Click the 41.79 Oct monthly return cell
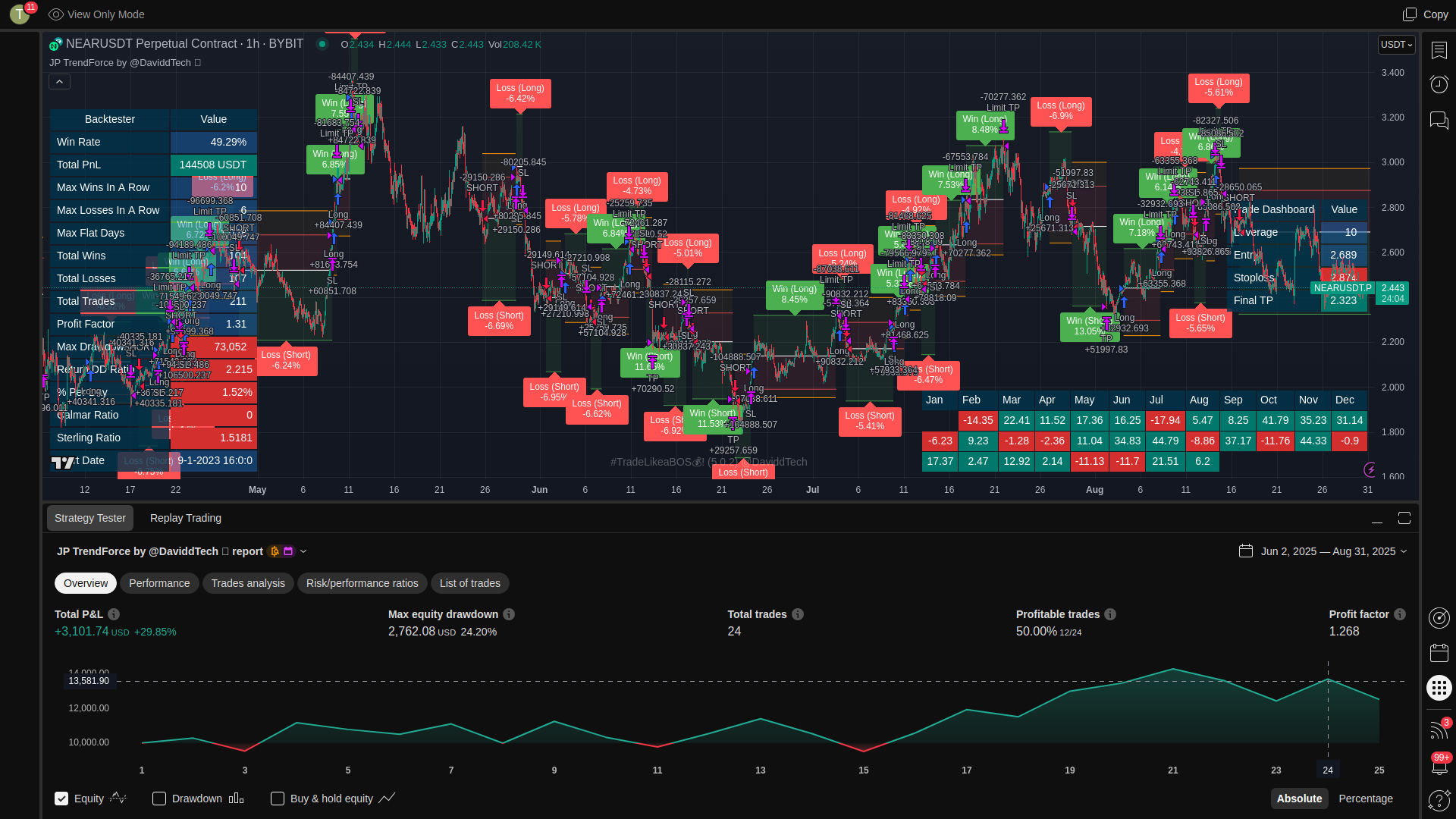The image size is (1456, 819). click(1275, 420)
